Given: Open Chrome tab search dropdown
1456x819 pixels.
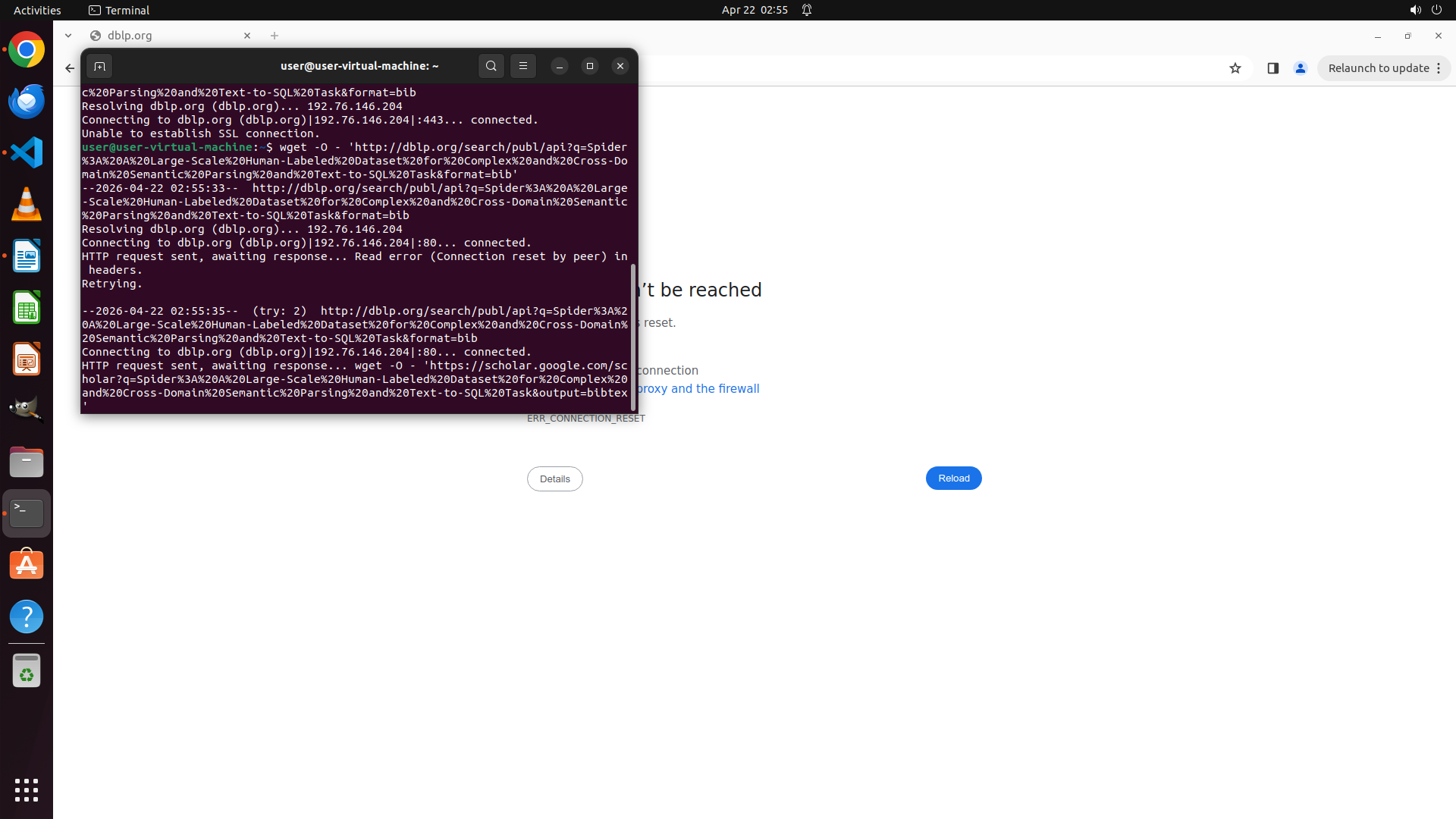Looking at the screenshot, I should coord(68,36).
